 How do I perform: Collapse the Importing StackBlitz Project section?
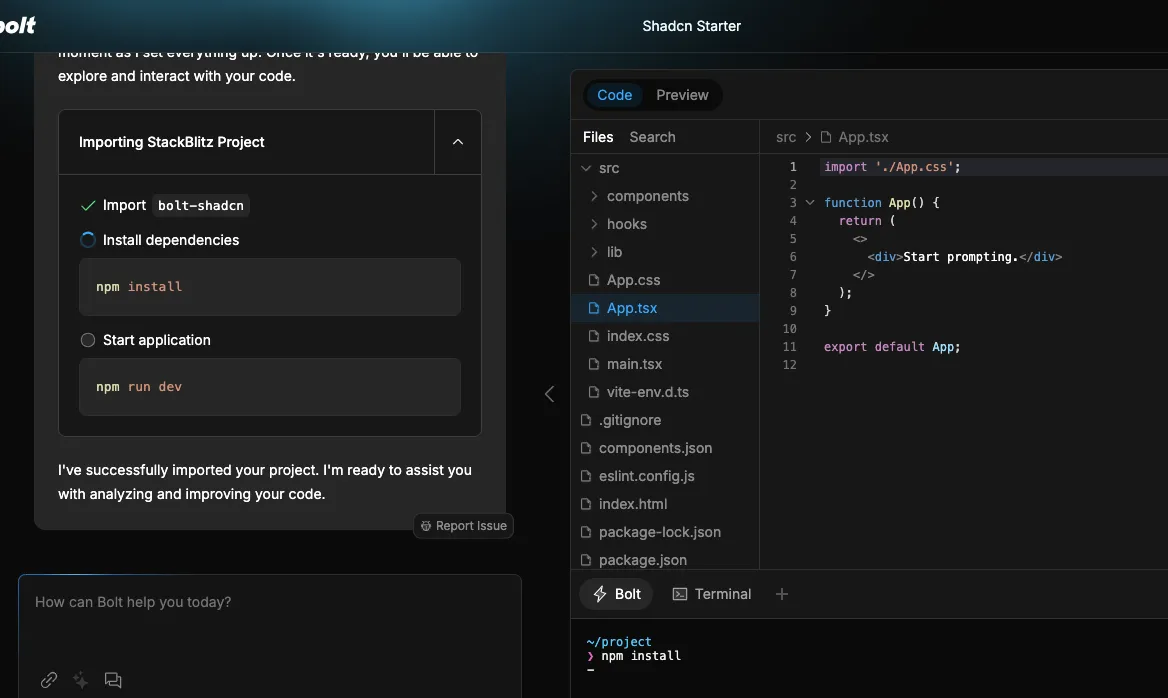point(458,142)
